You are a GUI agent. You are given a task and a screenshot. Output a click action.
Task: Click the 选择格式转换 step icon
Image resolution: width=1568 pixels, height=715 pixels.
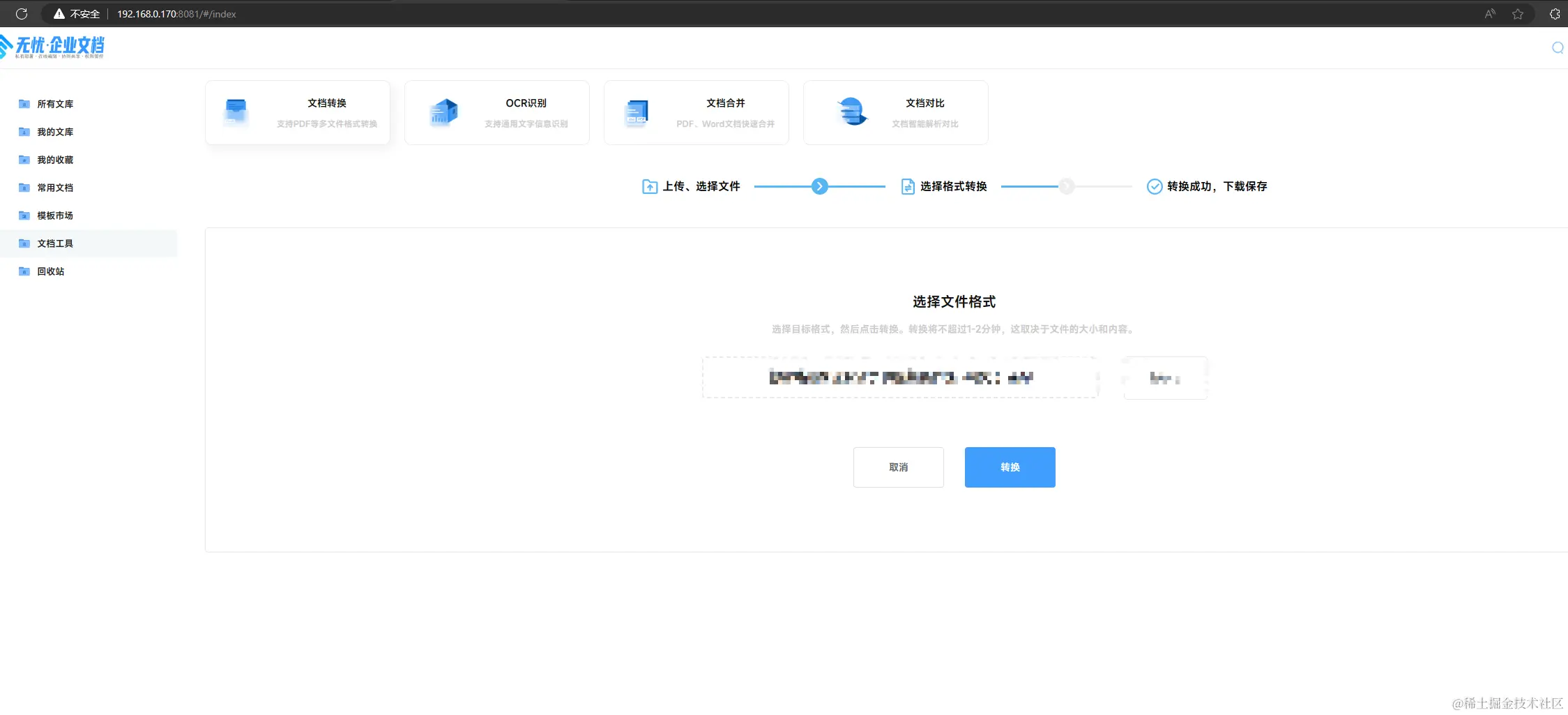coord(907,186)
